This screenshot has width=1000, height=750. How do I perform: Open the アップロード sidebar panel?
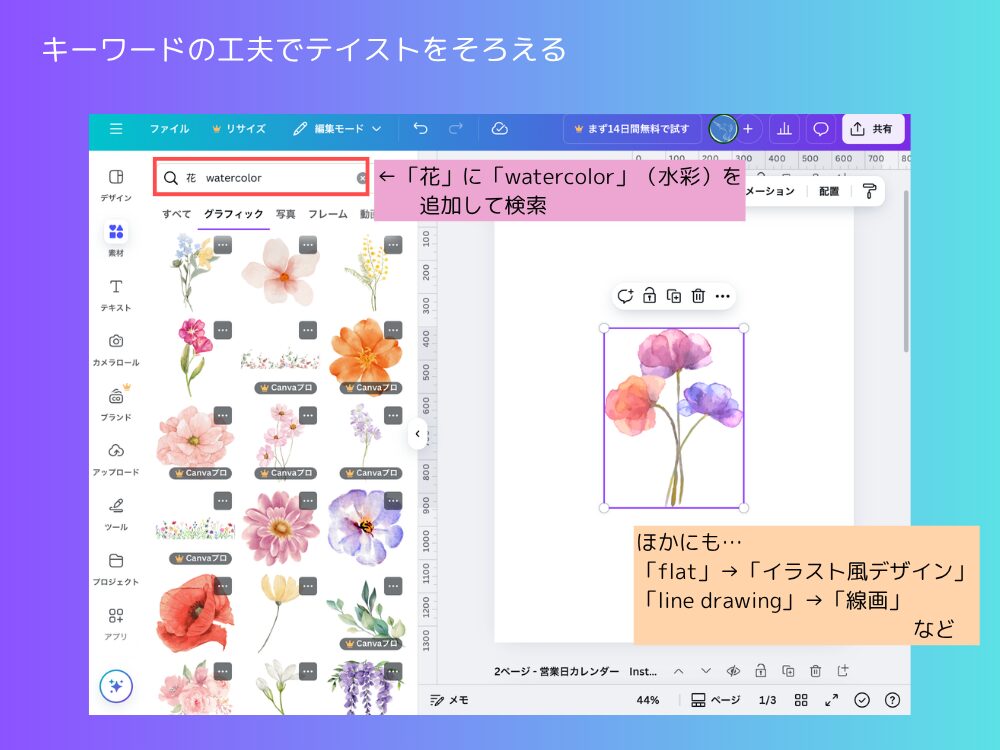click(x=116, y=459)
